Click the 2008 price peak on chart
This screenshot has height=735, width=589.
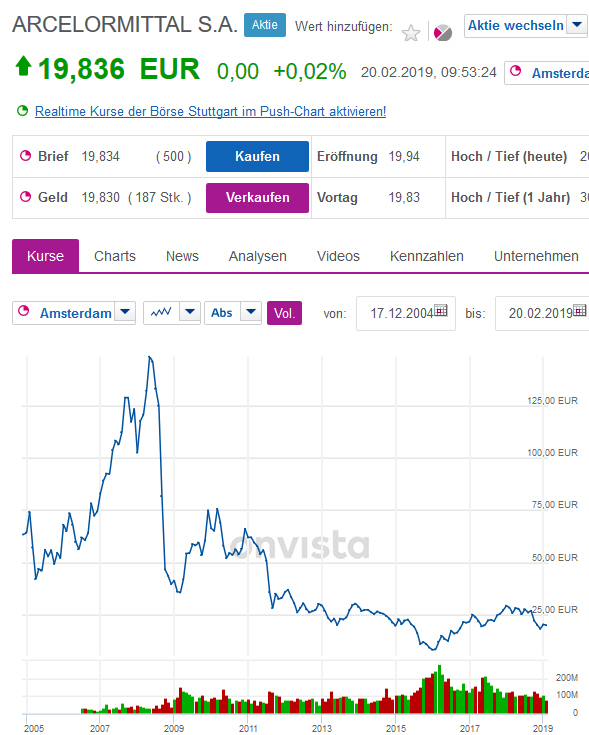149,357
